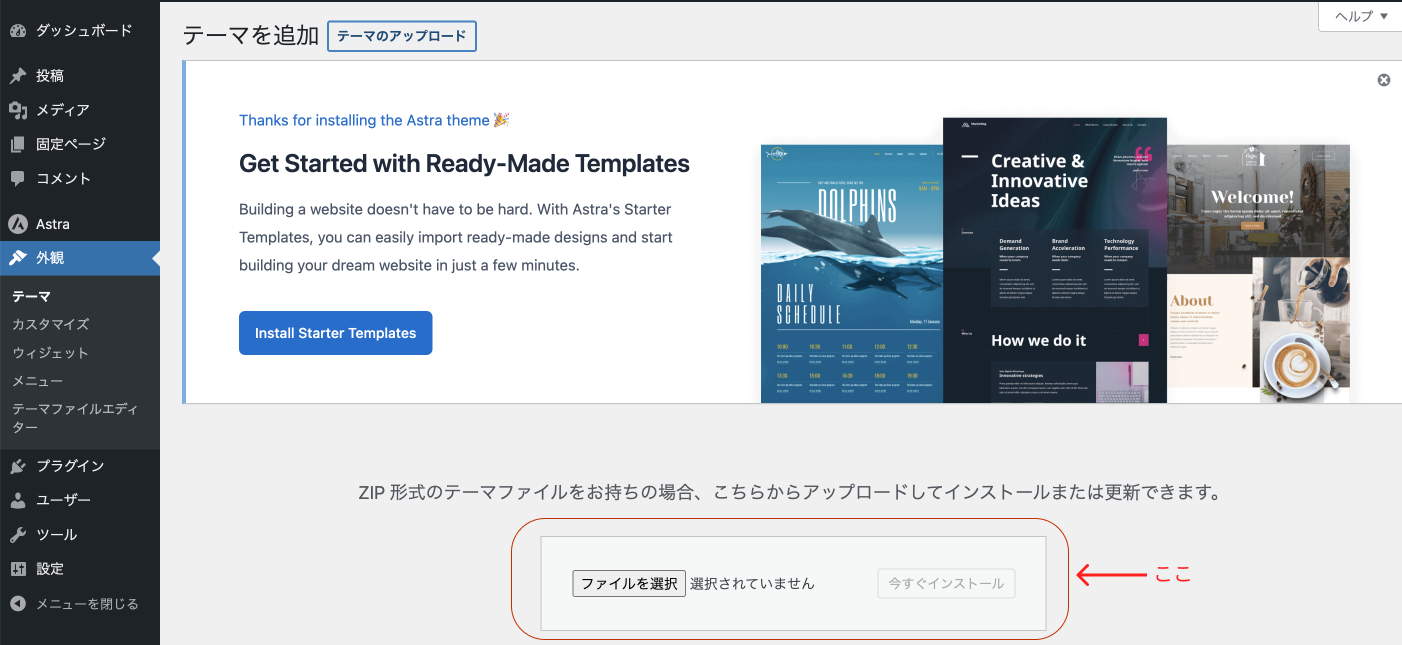Viewport: 1402px width, 645px height.
Task: Click the pushpin icon beside 投稿
Action: (x=17, y=76)
